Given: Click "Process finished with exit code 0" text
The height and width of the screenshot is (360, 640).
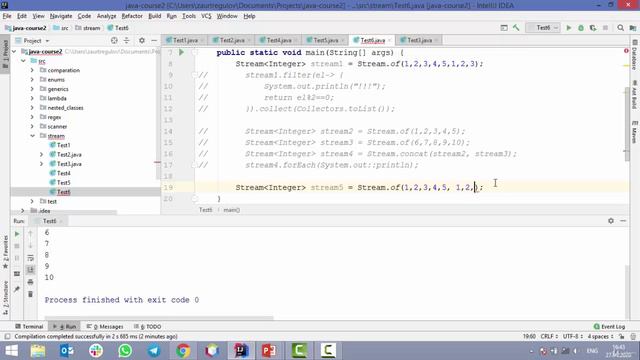Looking at the screenshot, I should (122, 300).
